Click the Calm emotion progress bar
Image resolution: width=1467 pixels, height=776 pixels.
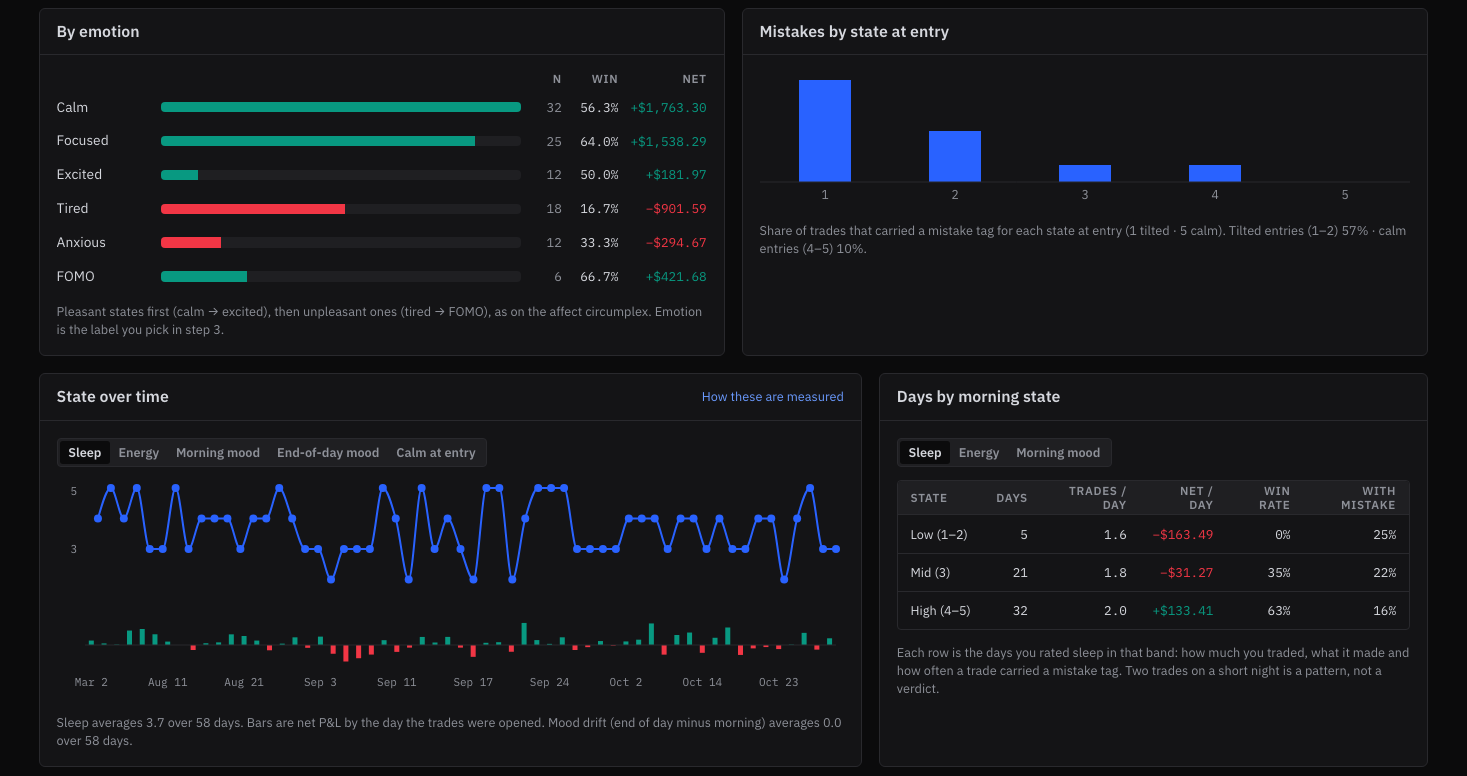tap(341, 107)
